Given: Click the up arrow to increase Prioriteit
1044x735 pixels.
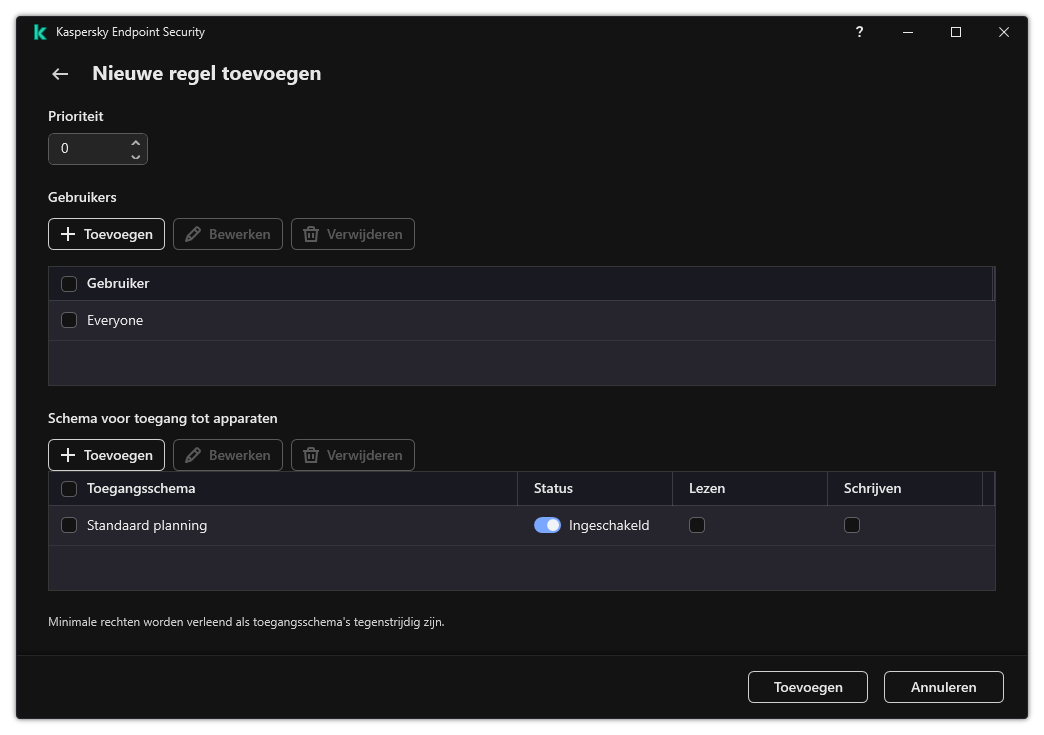Looking at the screenshot, I should (135, 142).
